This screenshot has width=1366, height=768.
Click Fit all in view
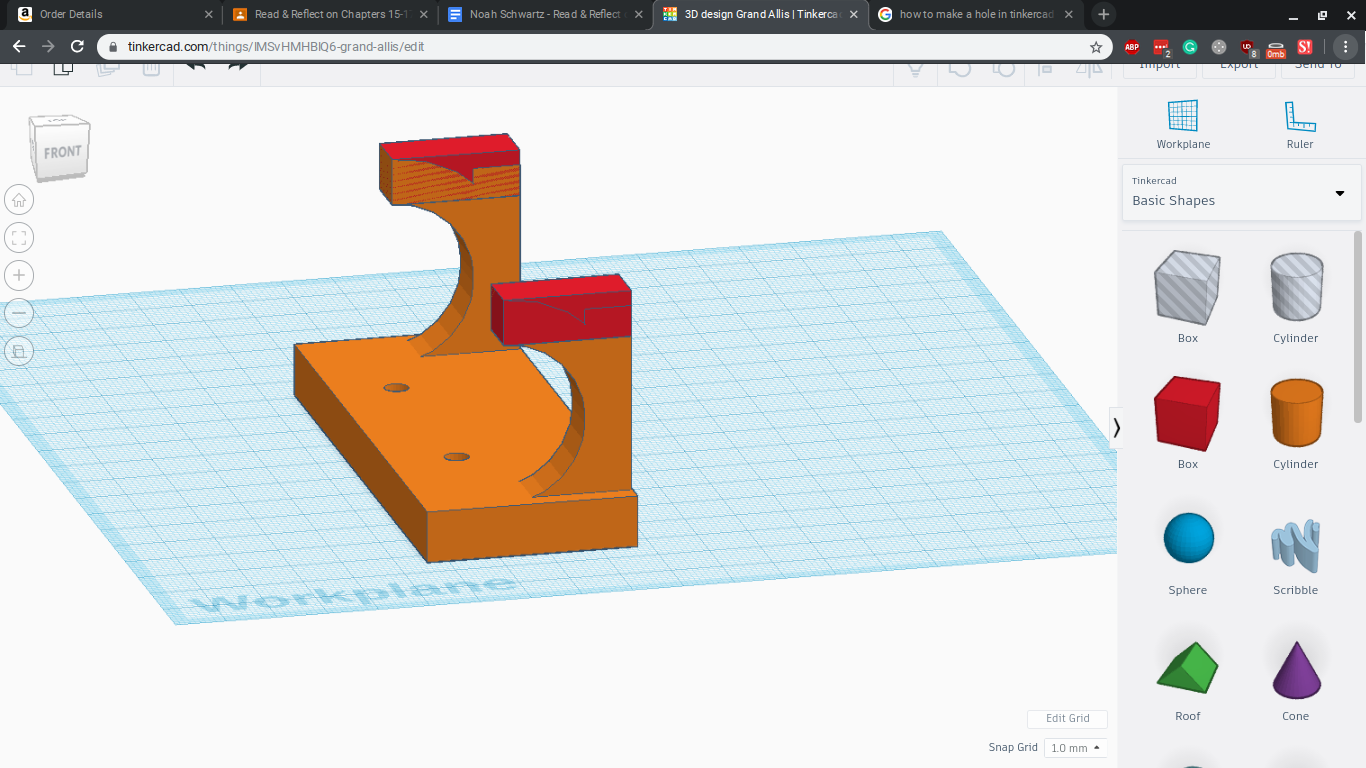(x=19, y=237)
